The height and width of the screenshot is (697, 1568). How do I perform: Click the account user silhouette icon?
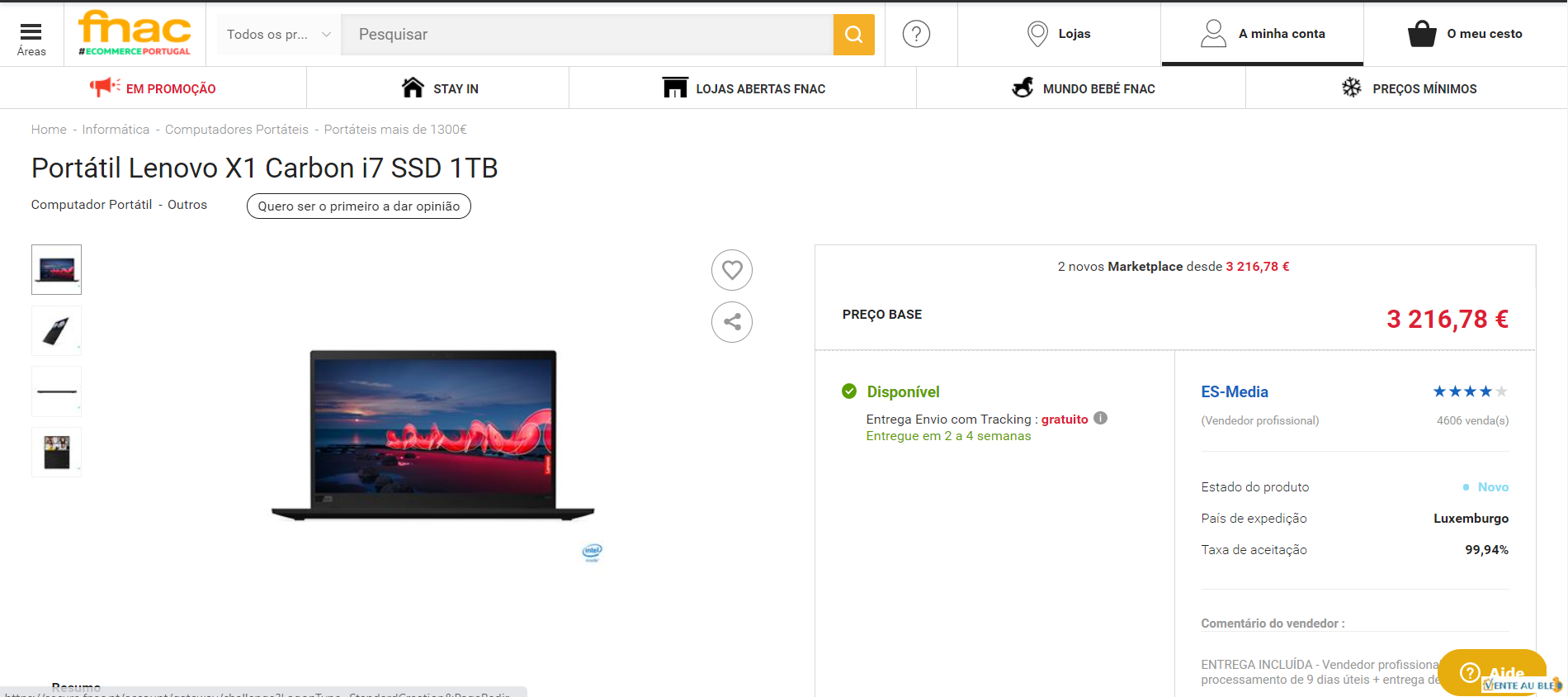[1213, 33]
